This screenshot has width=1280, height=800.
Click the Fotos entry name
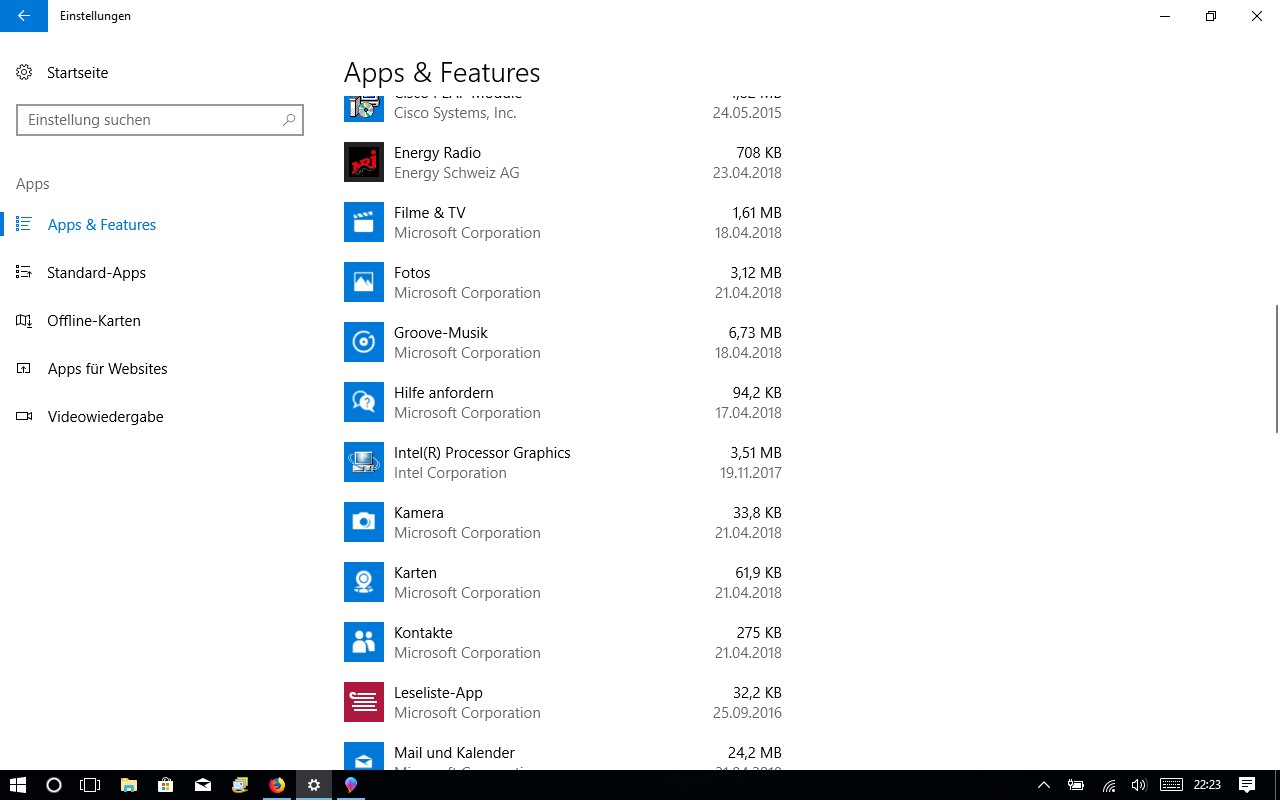(x=412, y=273)
